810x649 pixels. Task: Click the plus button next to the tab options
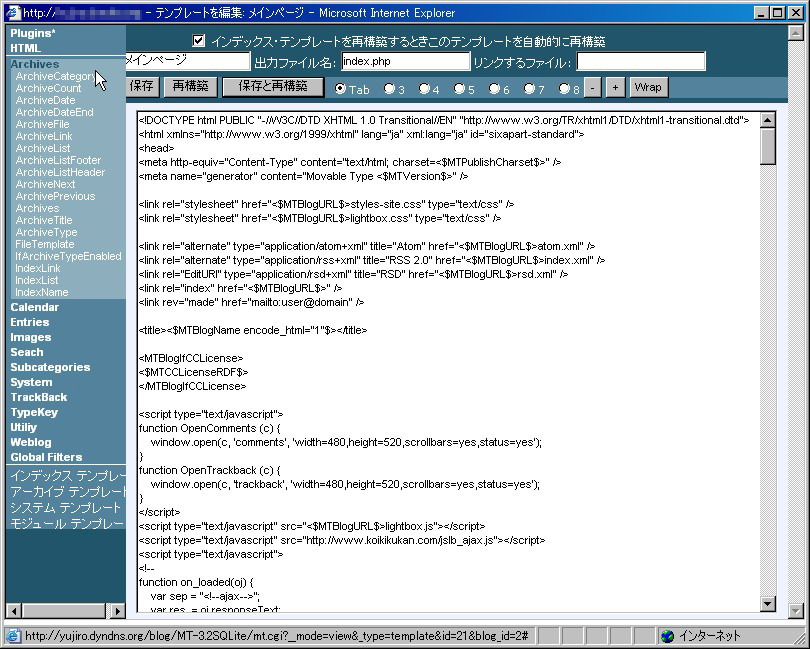point(615,87)
